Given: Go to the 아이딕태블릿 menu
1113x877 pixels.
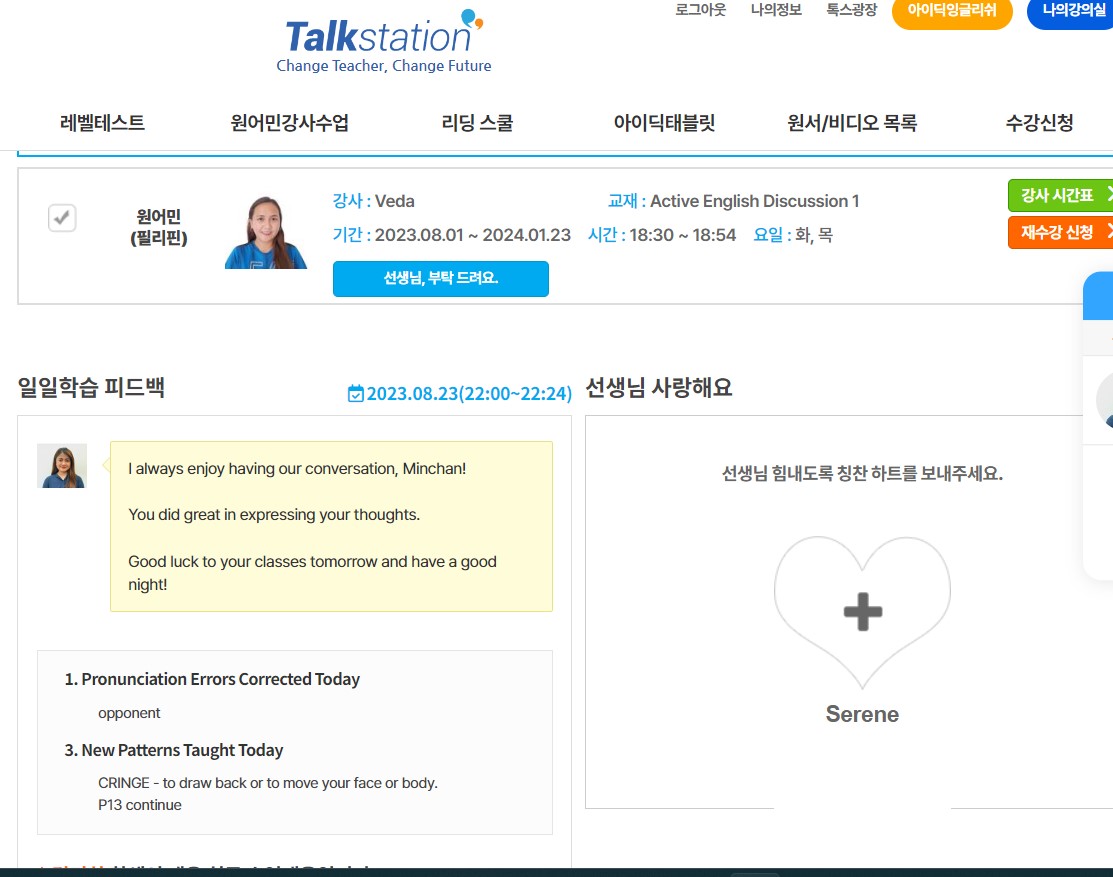Looking at the screenshot, I should pos(664,123).
